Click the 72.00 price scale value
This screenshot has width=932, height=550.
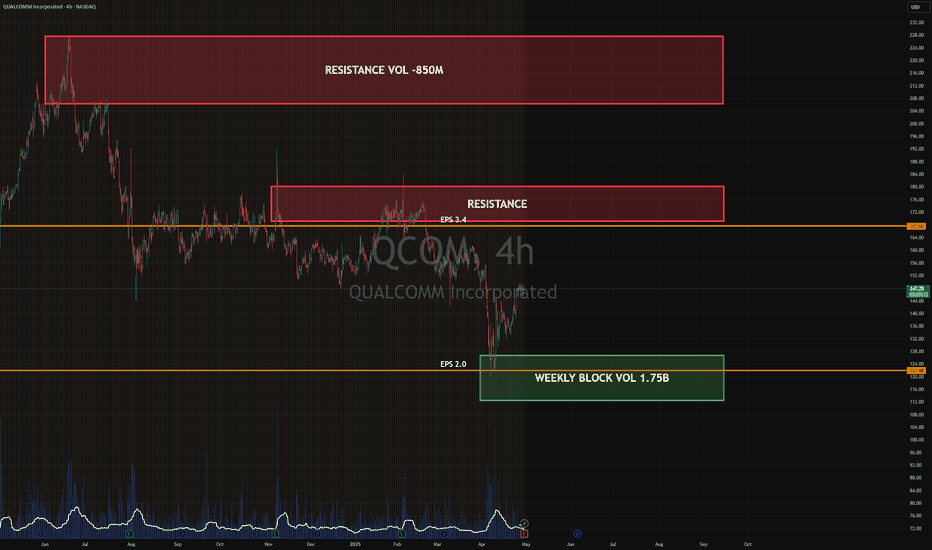[916, 528]
